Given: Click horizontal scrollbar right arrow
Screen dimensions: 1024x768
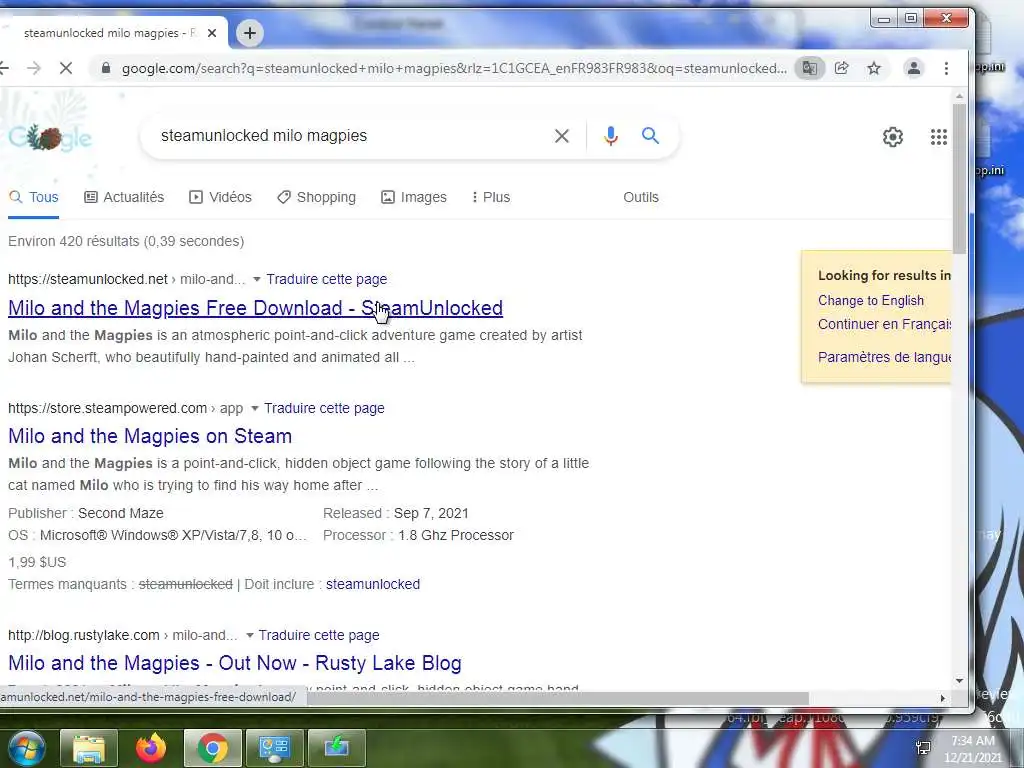Looking at the screenshot, I should [942, 698].
